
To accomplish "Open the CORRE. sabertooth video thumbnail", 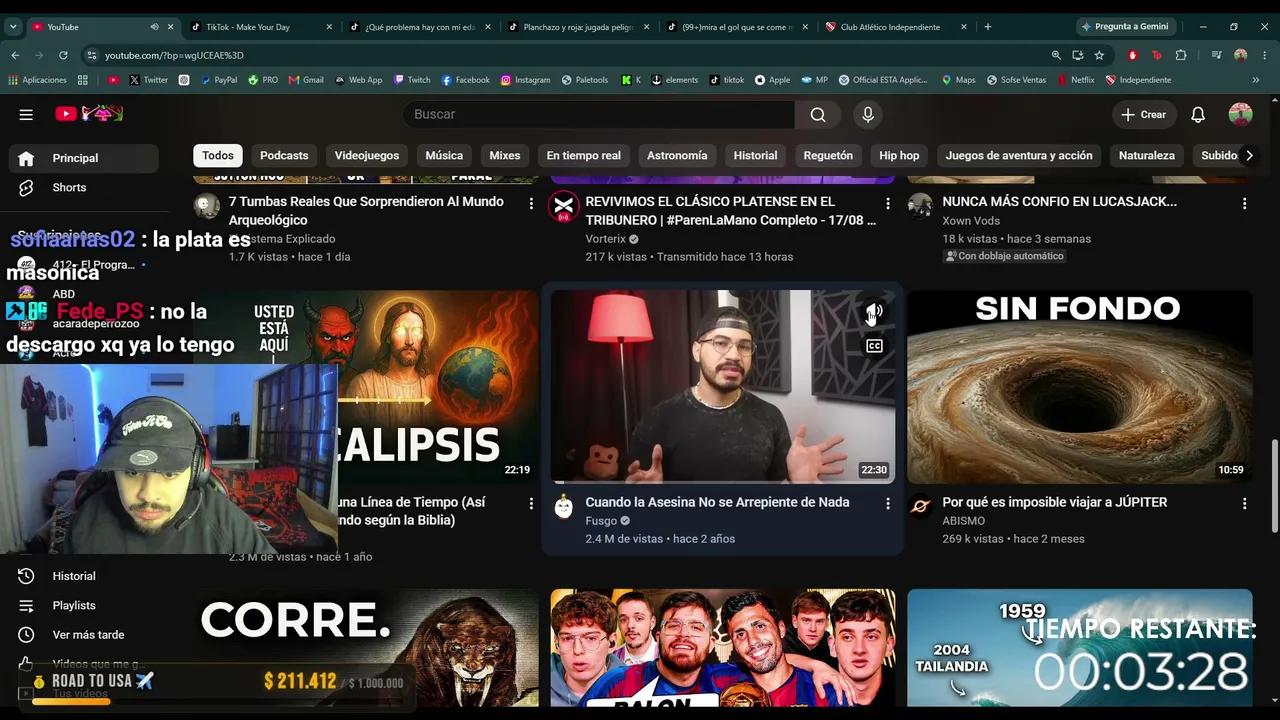I will pos(366,648).
